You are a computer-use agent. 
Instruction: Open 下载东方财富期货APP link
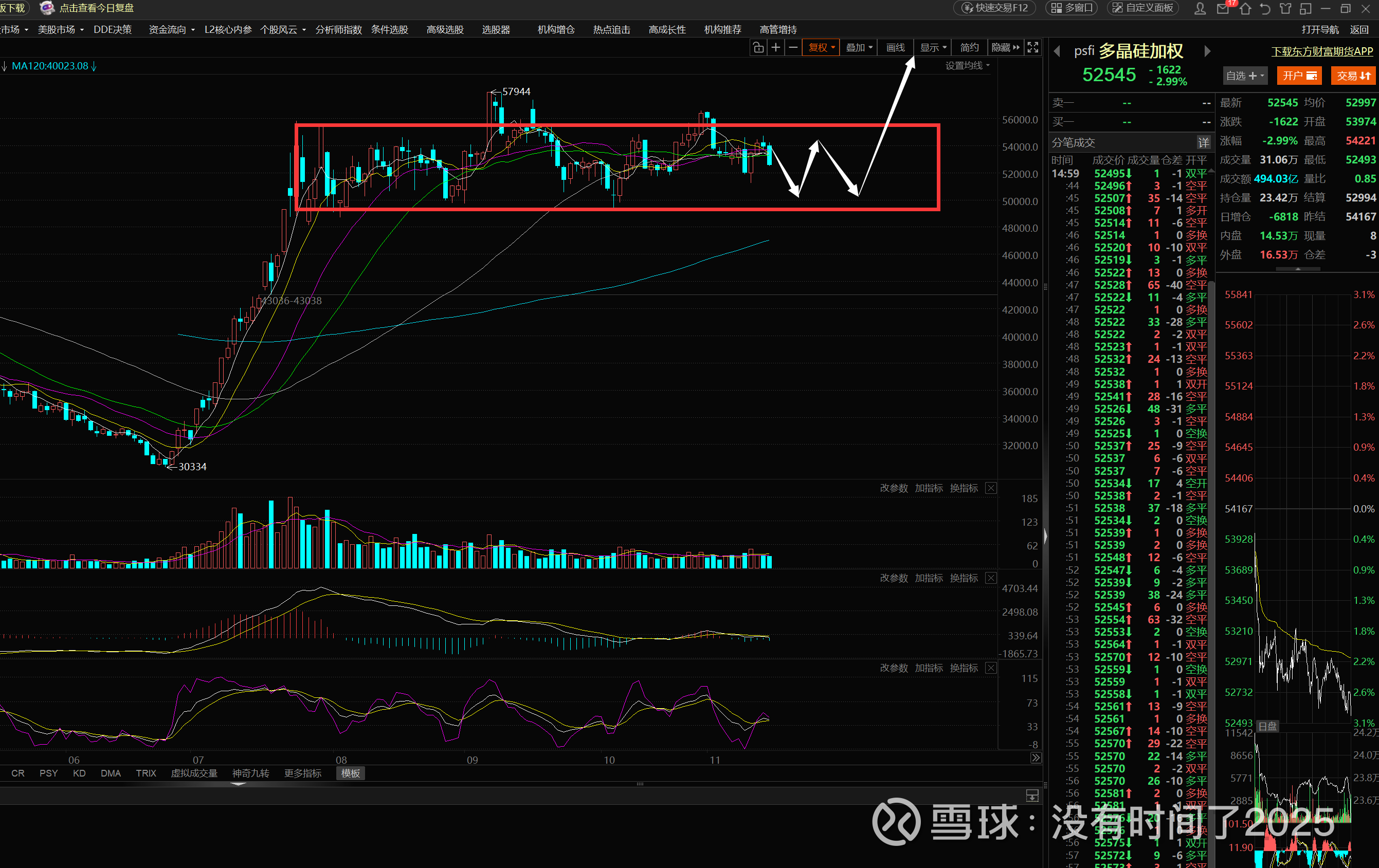coord(1322,51)
